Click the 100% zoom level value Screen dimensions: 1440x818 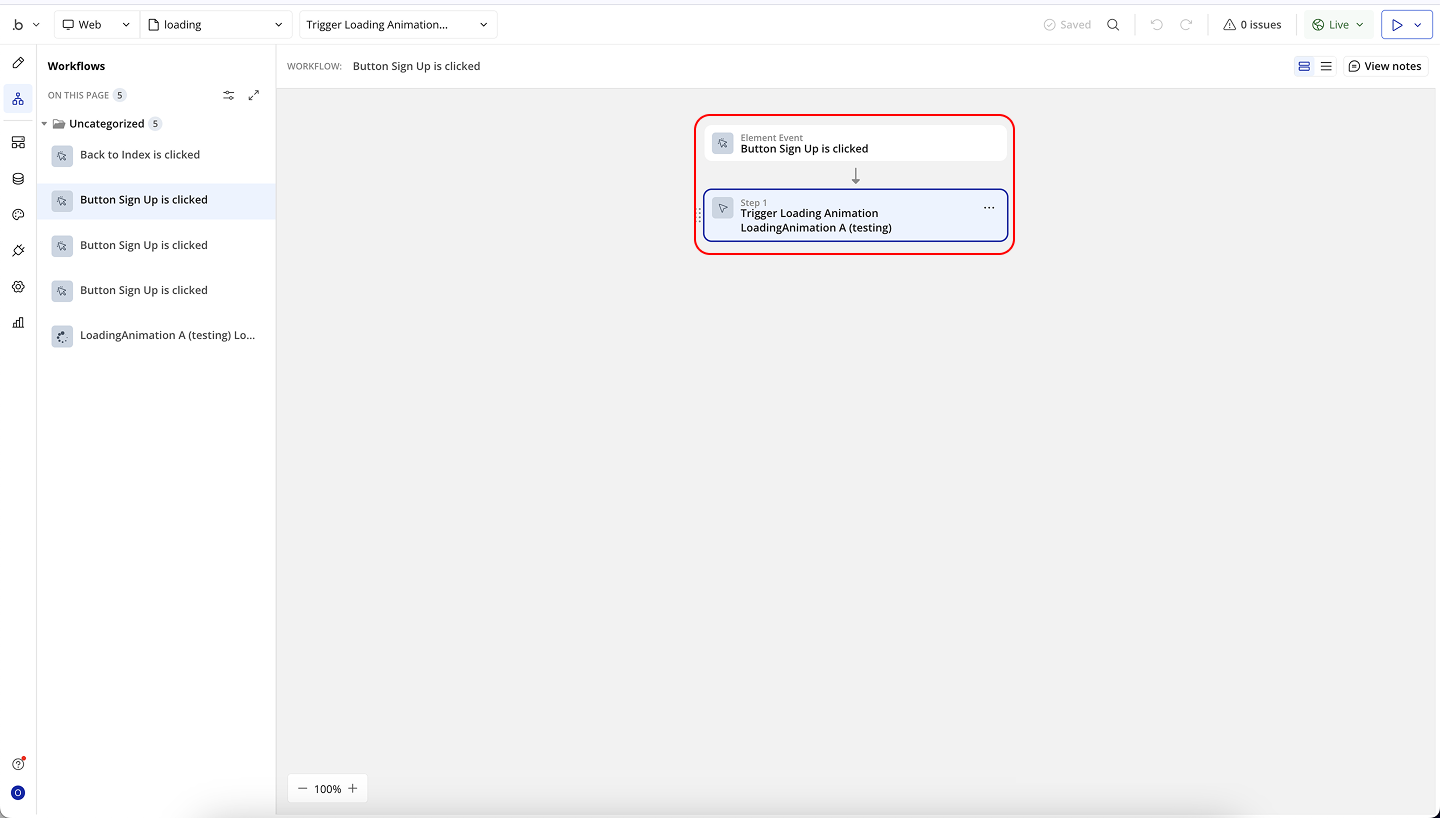pos(328,789)
